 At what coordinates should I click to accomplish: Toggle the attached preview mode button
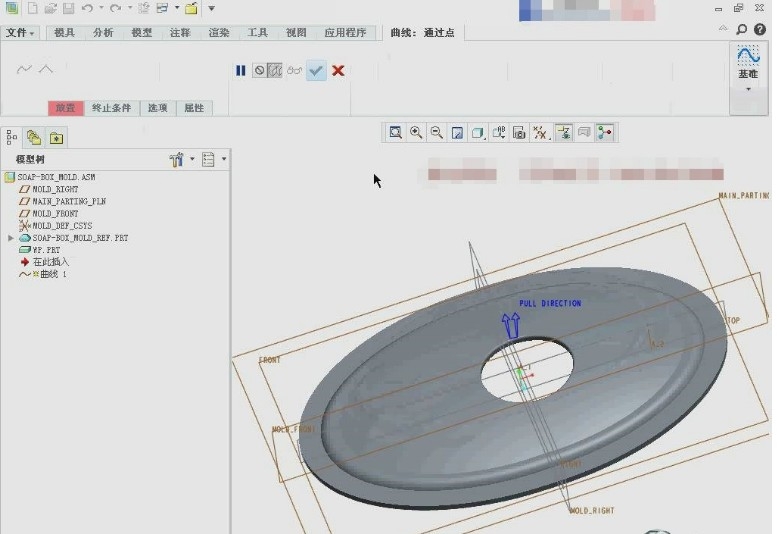275,70
